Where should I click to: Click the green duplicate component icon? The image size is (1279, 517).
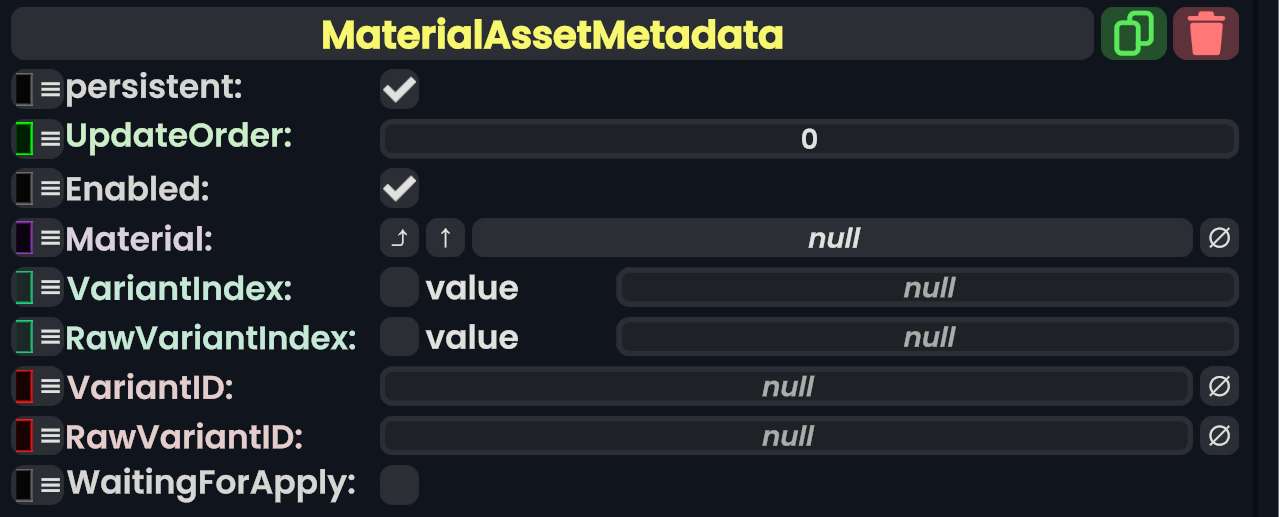pyautogui.click(x=1133, y=34)
